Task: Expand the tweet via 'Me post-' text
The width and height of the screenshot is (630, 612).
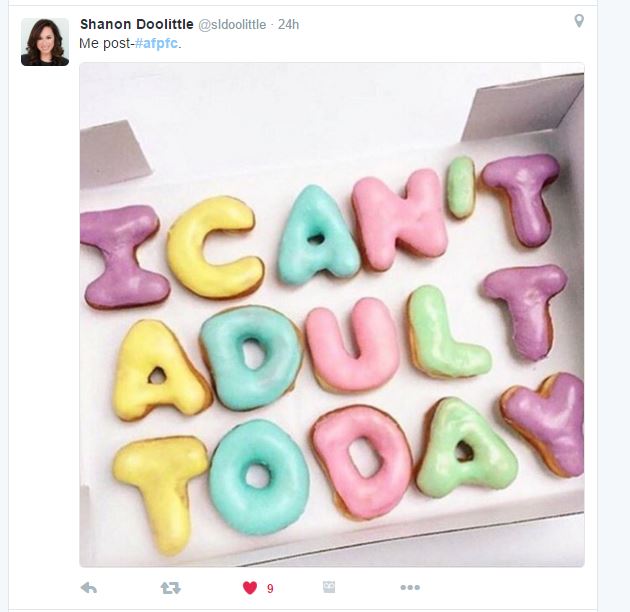Action: pyautogui.click(x=106, y=43)
